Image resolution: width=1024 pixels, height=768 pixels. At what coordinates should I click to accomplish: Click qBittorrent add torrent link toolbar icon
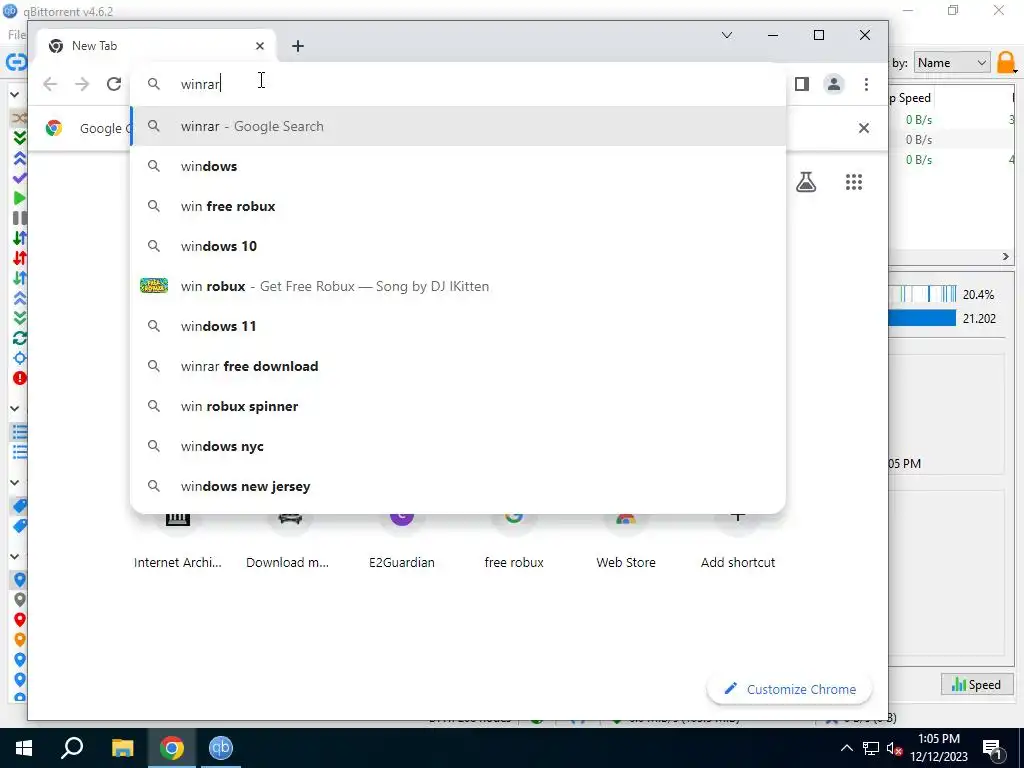pyautogui.click(x=16, y=62)
